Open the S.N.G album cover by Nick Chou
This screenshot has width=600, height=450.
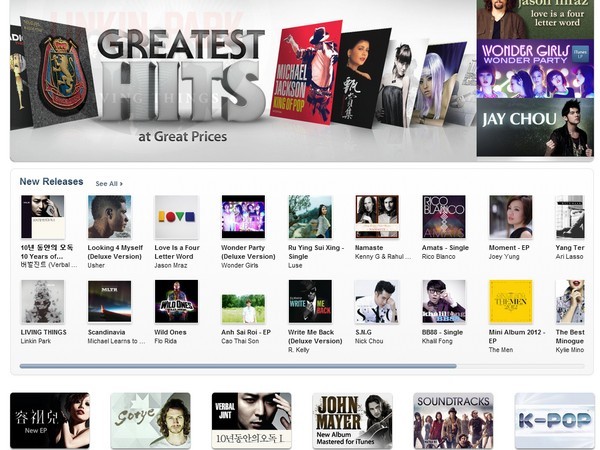tap(377, 302)
